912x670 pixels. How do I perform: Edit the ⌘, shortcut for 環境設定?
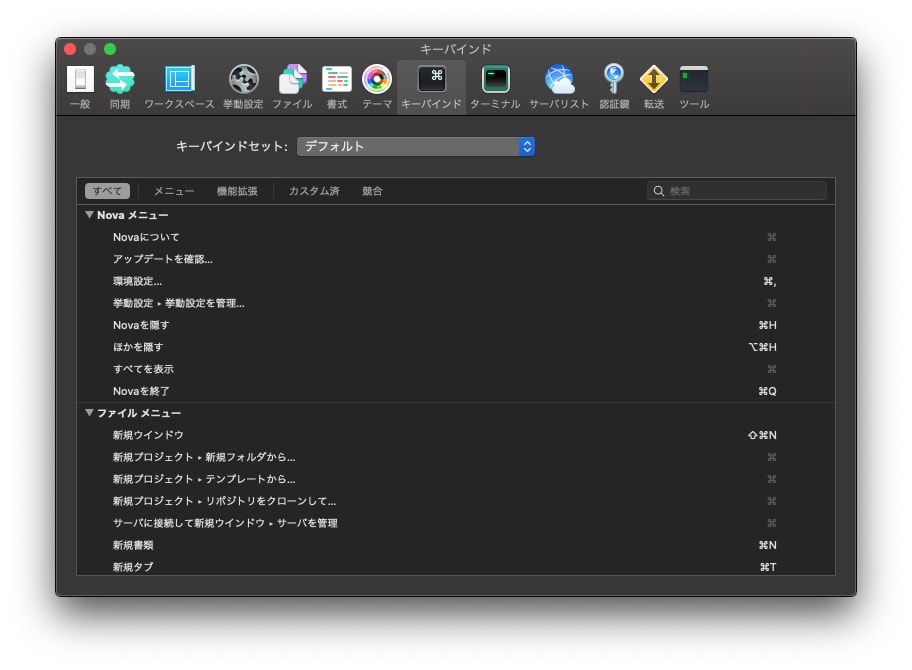(770, 281)
